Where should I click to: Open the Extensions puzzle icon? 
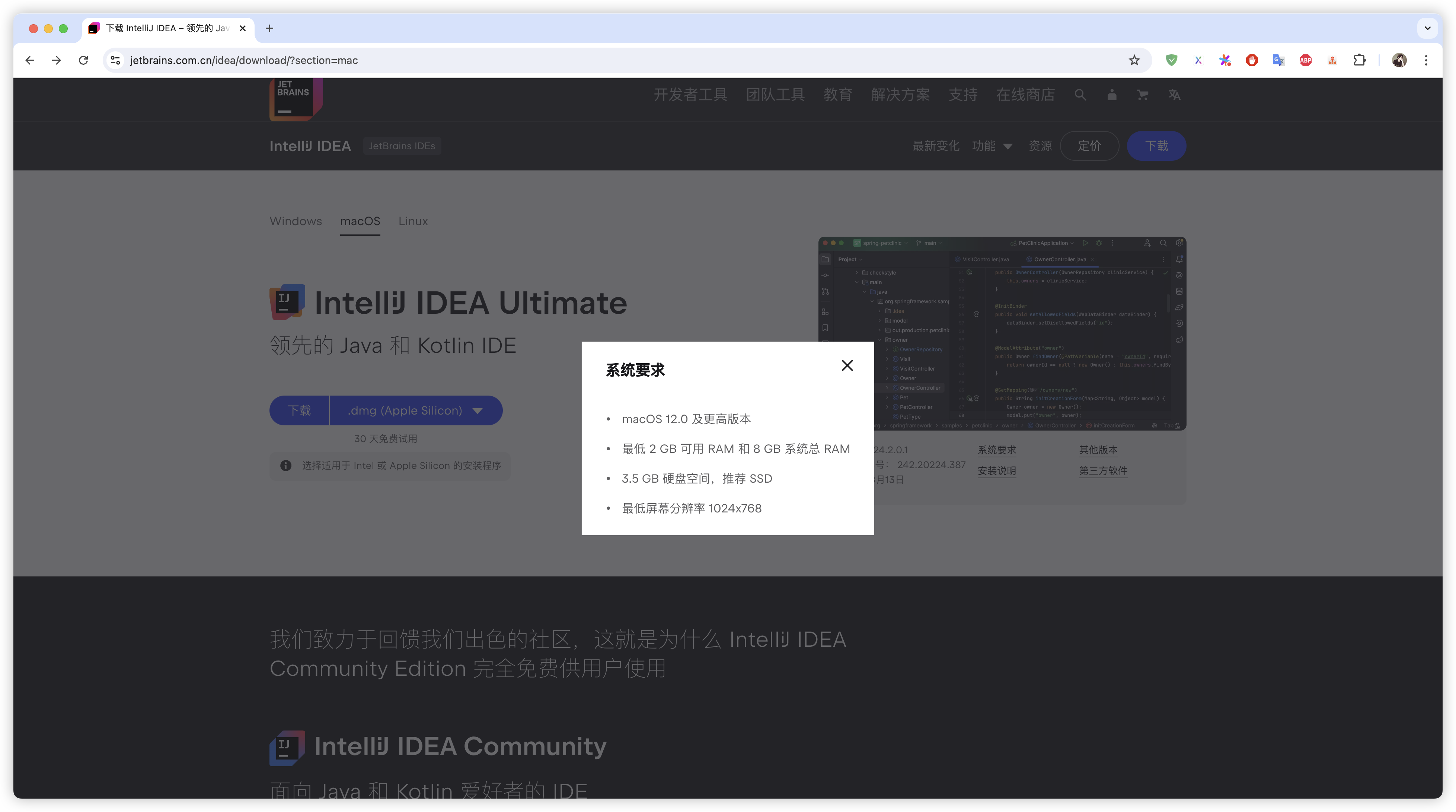1359,60
